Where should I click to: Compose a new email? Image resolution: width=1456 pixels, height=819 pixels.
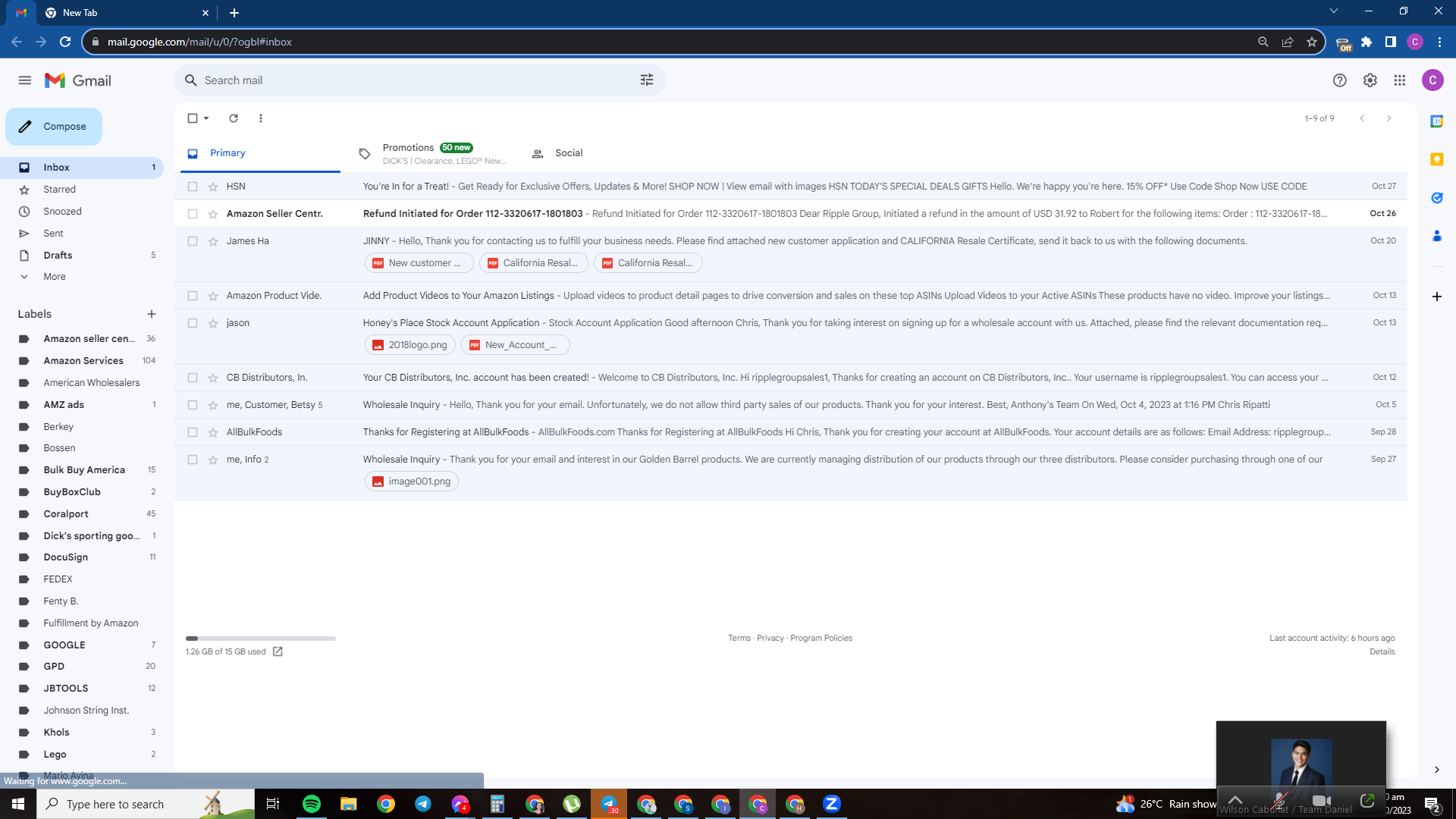[x=54, y=127]
